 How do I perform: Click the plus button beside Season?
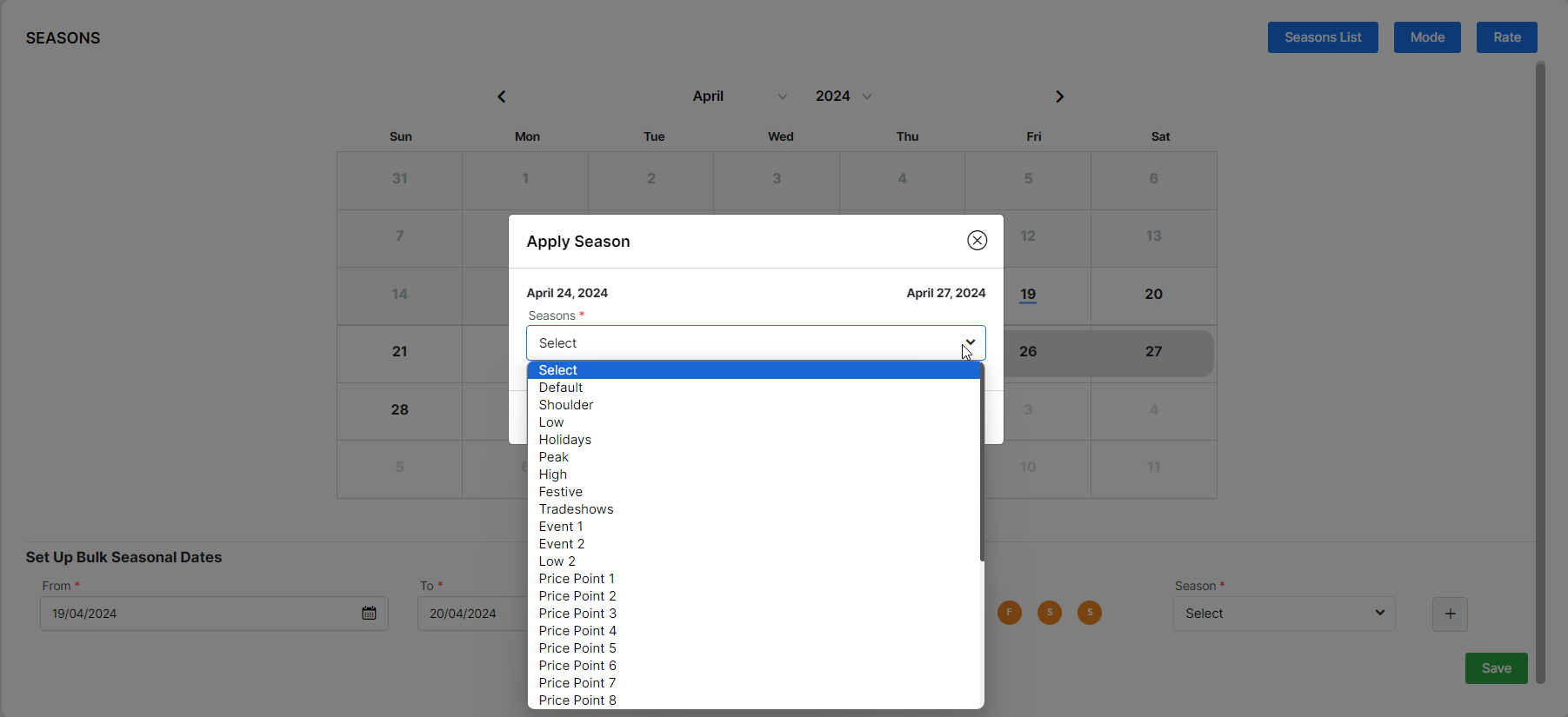(1450, 614)
